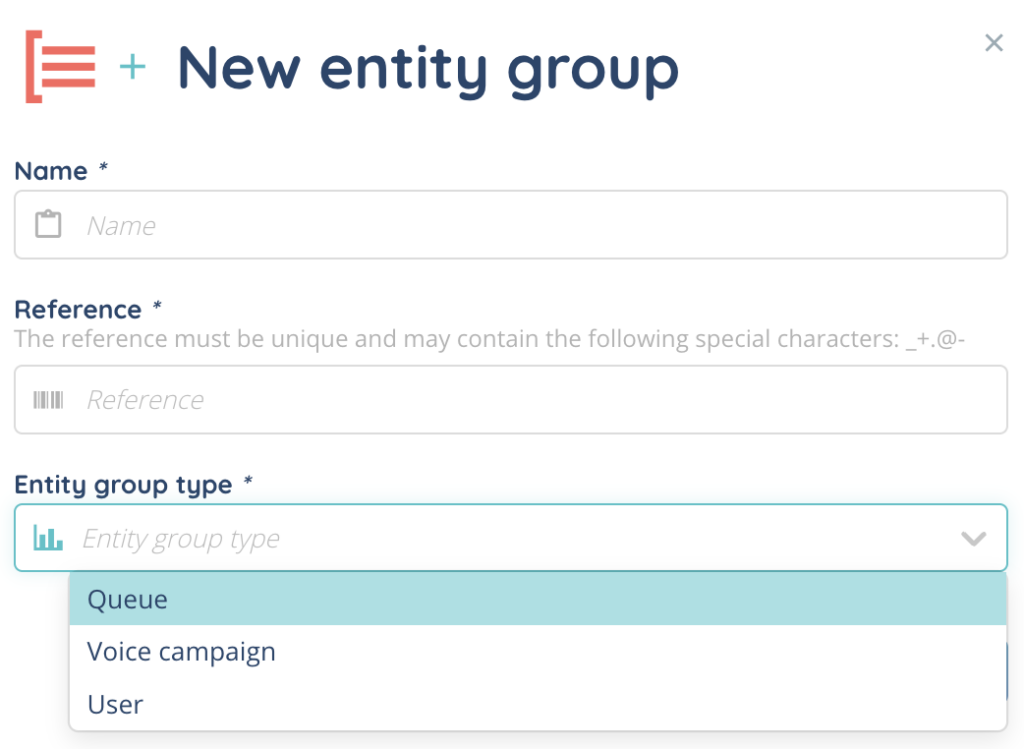Click the clipboard icon in the Name field
Viewport: 1024px width, 749px height.
pyautogui.click(x=48, y=225)
